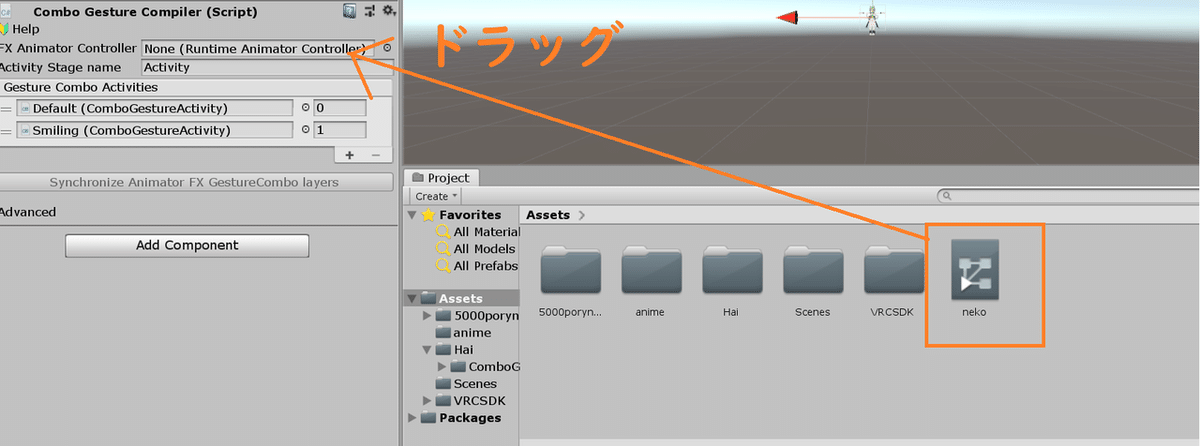Click the Smiling ComboGestureActivity object field

[x=155, y=130]
